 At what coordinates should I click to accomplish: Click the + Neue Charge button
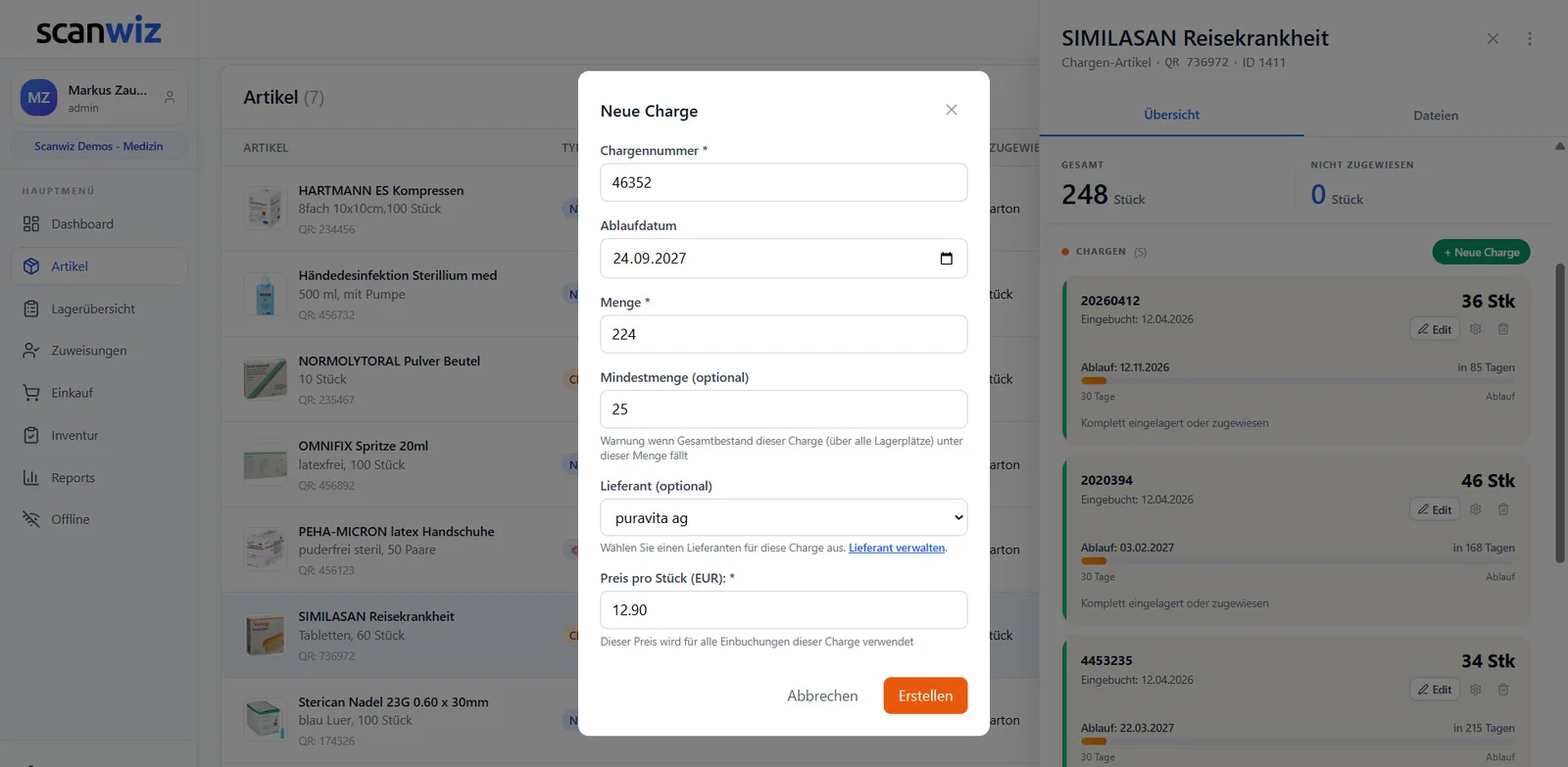point(1481,253)
